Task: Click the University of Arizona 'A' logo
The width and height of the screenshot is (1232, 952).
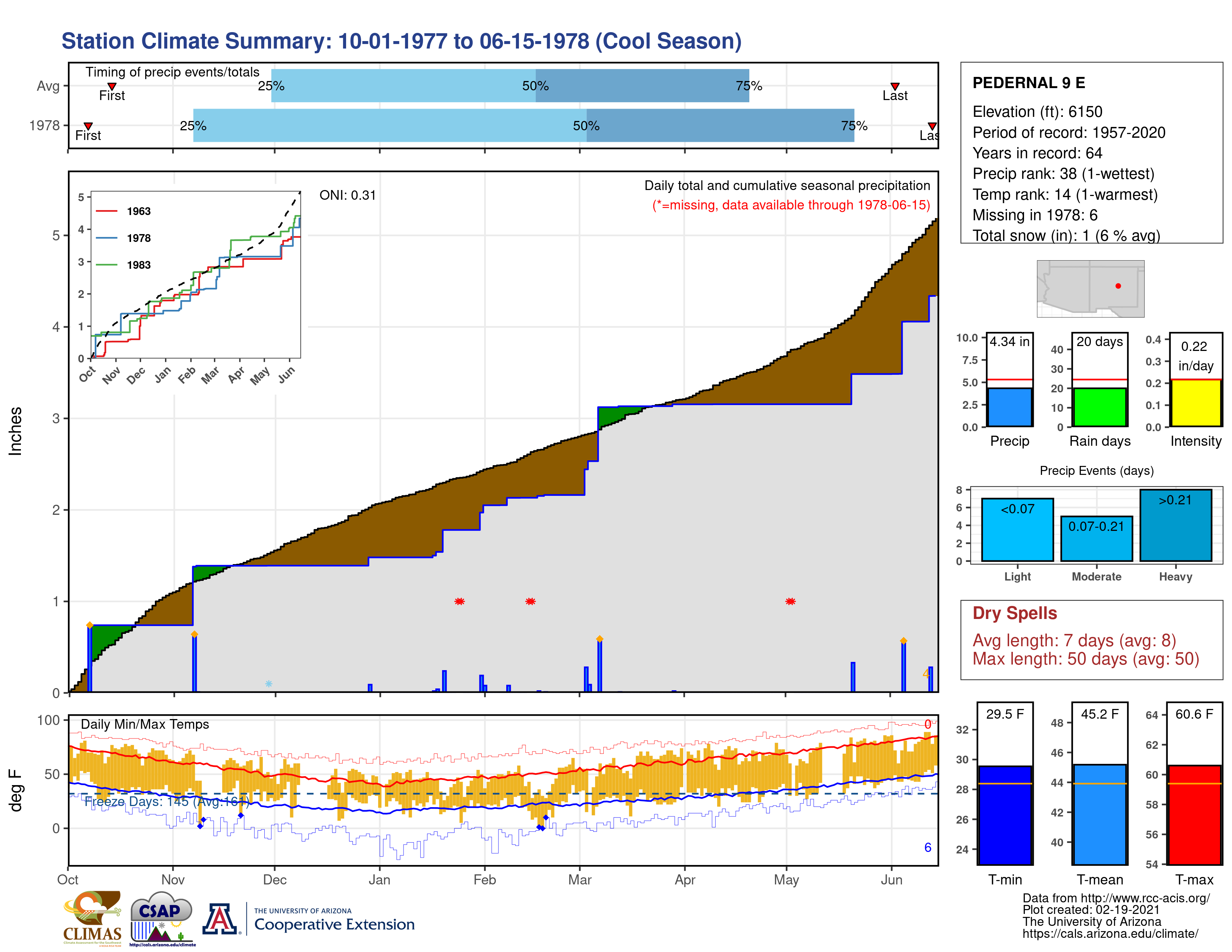Action: (221, 919)
